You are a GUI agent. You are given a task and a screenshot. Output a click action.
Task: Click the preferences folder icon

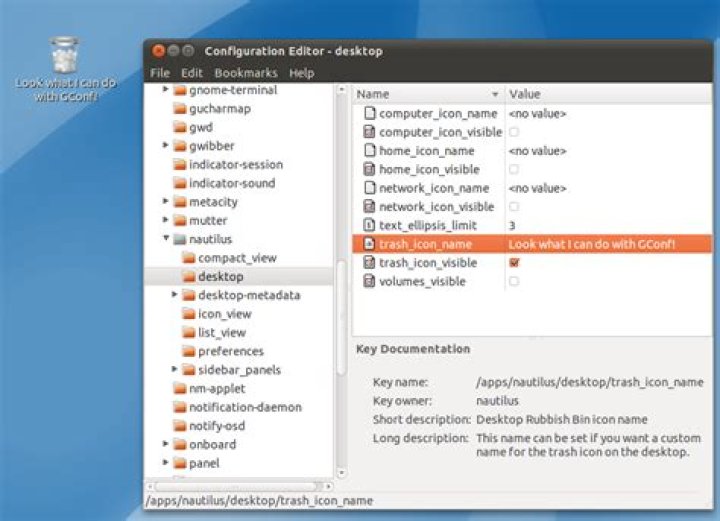tap(189, 351)
